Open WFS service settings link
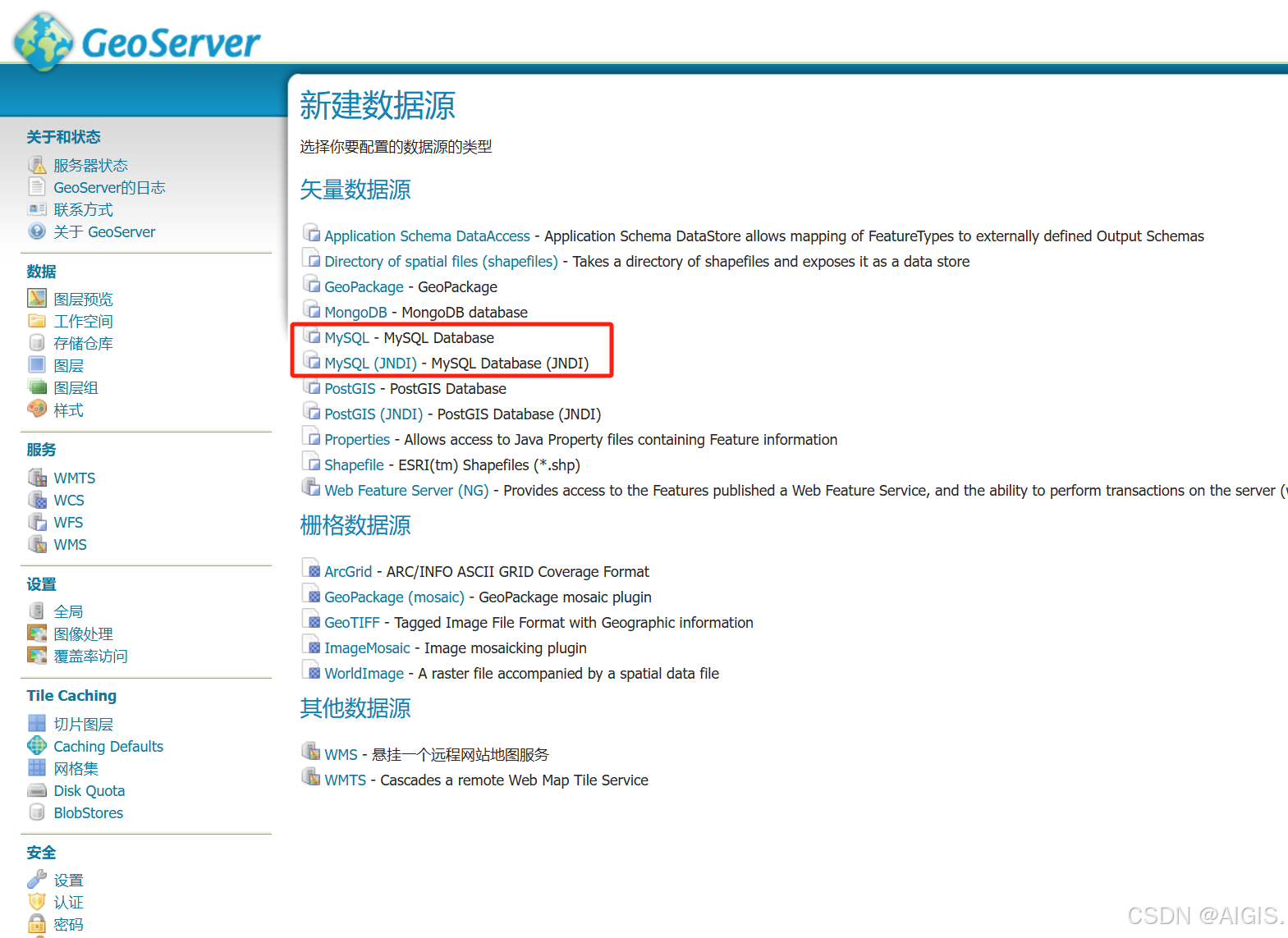Image resolution: width=1288 pixels, height=938 pixels. click(68, 523)
